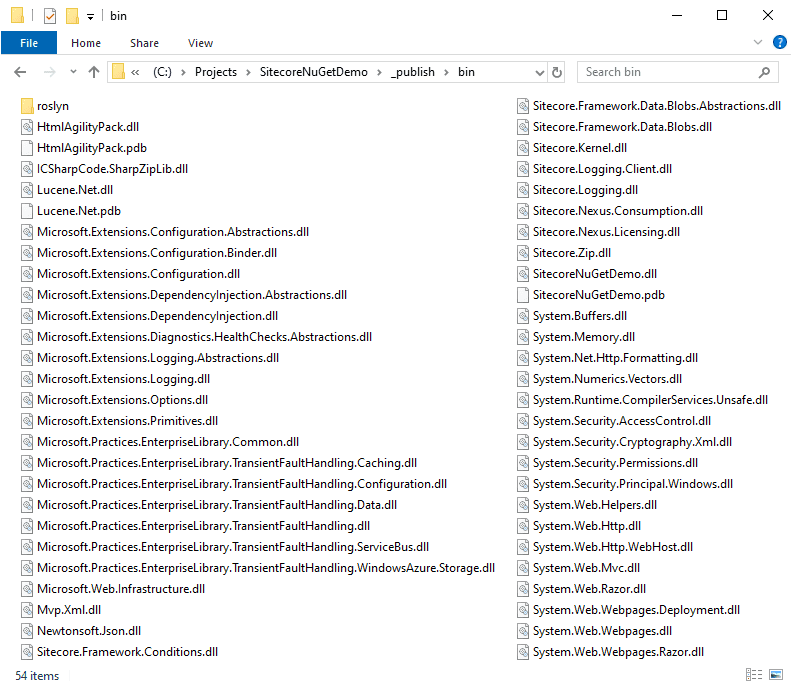Click the Up one level arrow
Screen dimensions: 792x688
tap(94, 72)
